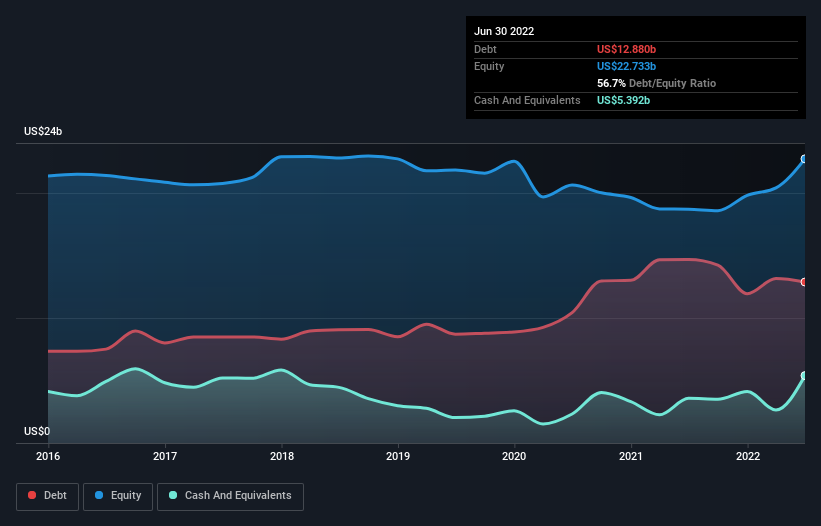Click the Equity label in tooltip
The height and width of the screenshot is (526, 821).
(x=489, y=66)
